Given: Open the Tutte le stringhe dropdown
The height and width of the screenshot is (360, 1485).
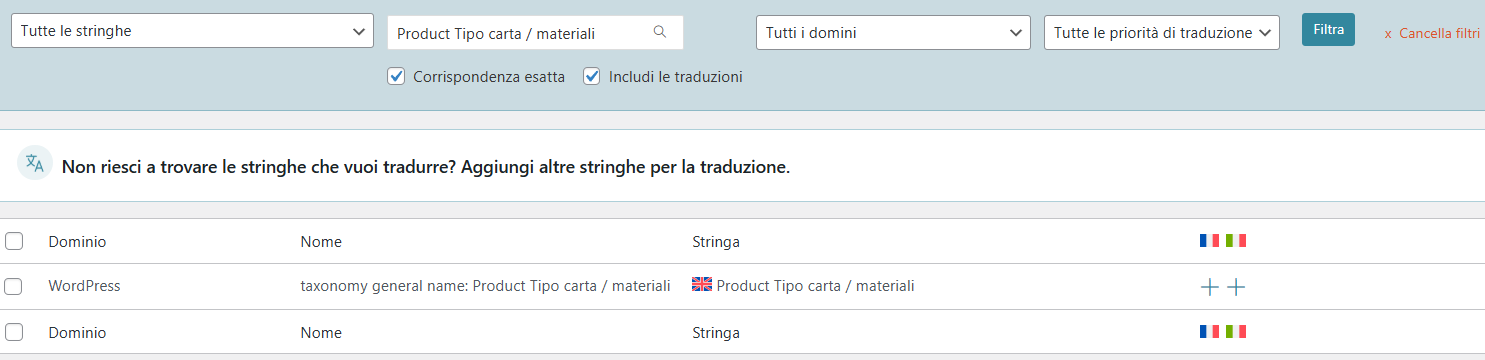Looking at the screenshot, I should (x=192, y=31).
